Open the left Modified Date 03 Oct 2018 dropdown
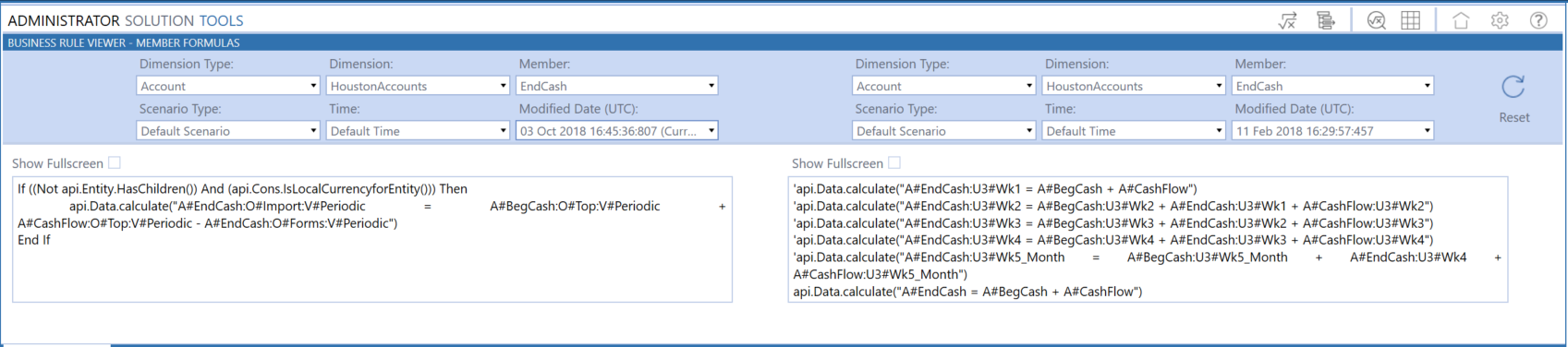Viewport: 1568px width, 347px height. [617, 131]
